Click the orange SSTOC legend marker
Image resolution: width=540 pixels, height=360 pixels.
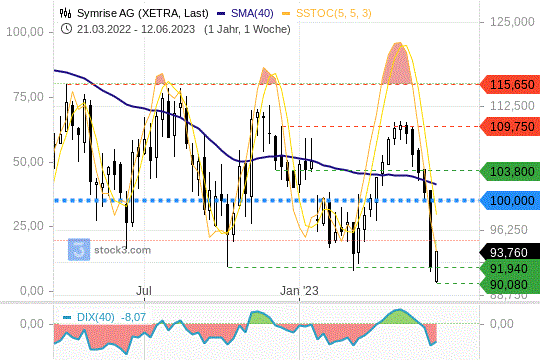286,14
